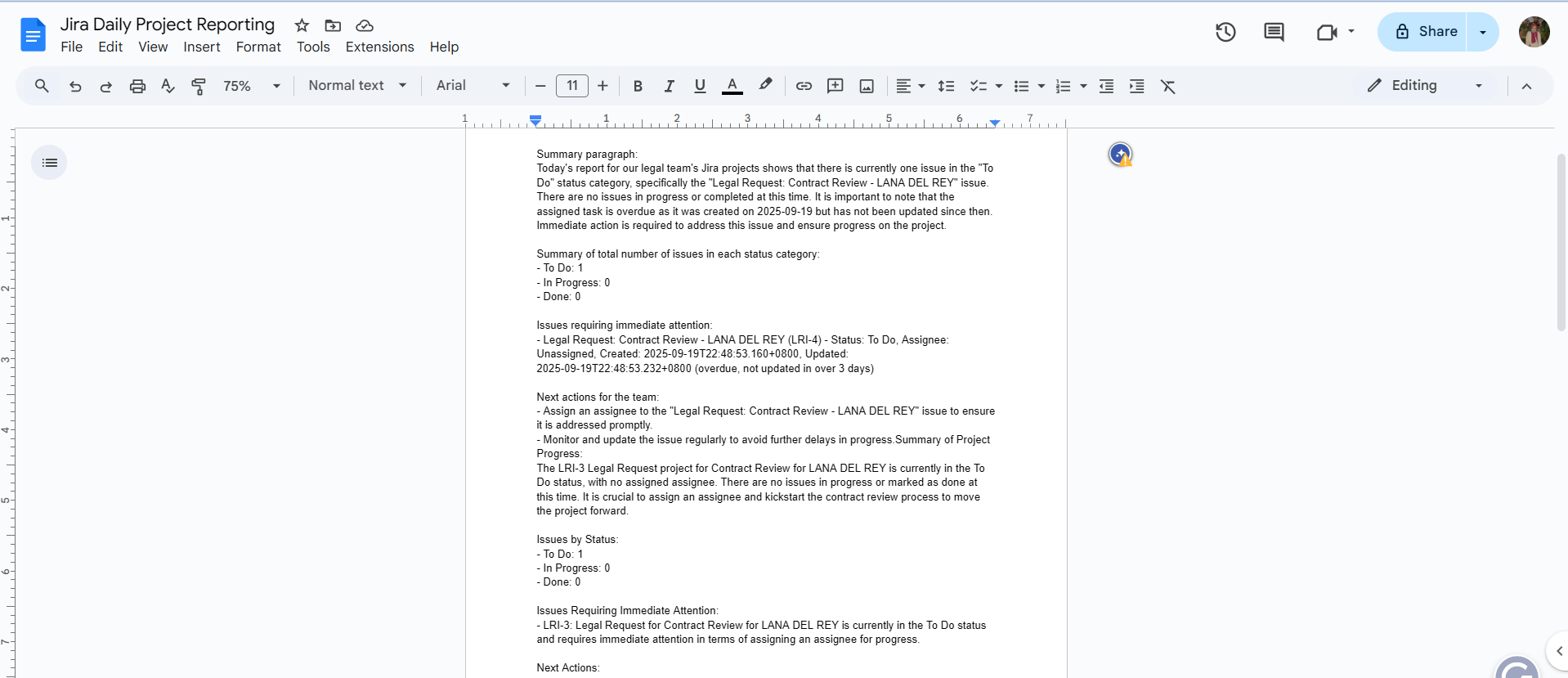Image resolution: width=1568 pixels, height=678 pixels.
Task: Open the comments history icon
Action: (1274, 32)
